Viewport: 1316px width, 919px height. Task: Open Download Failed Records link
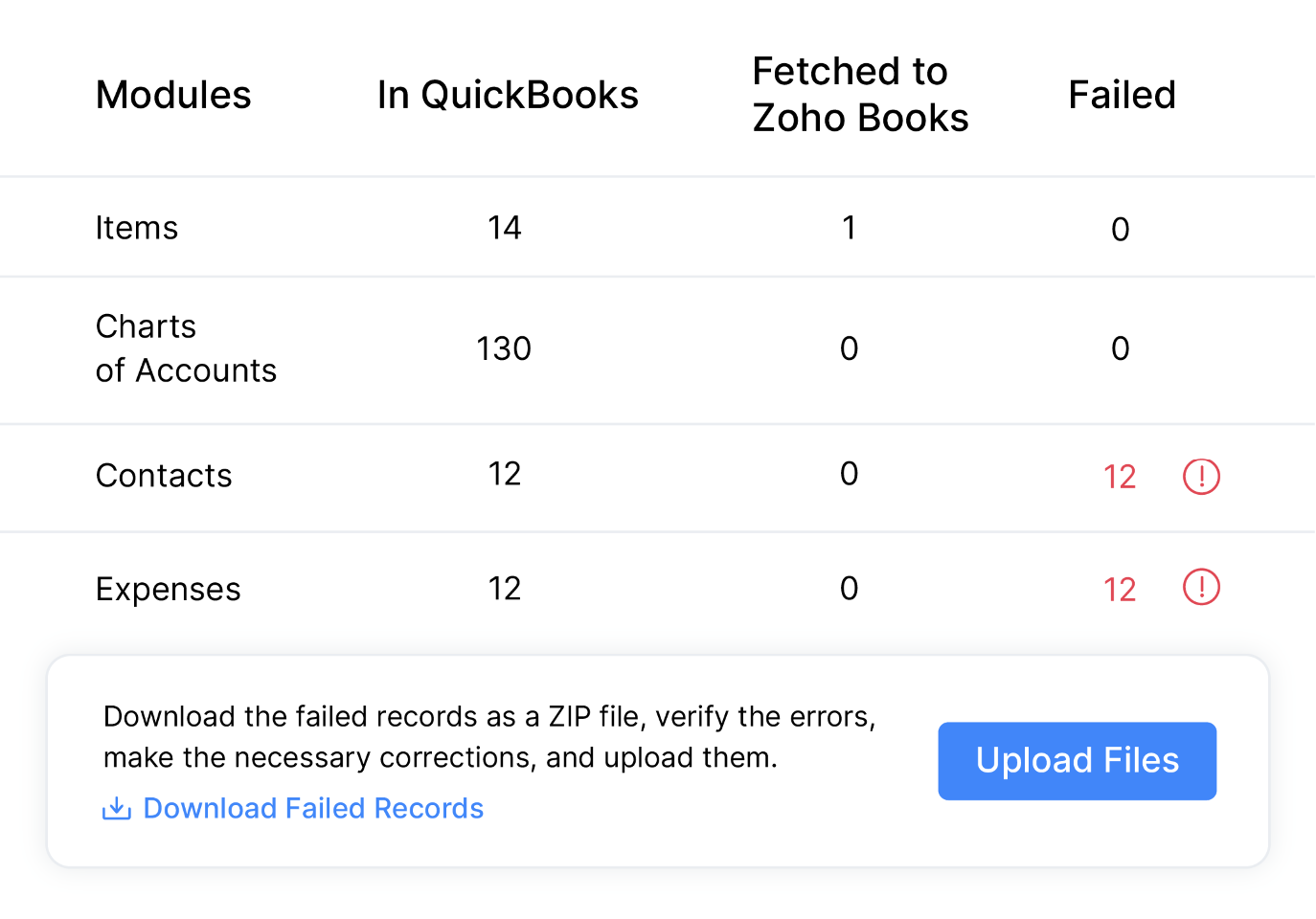click(x=313, y=808)
